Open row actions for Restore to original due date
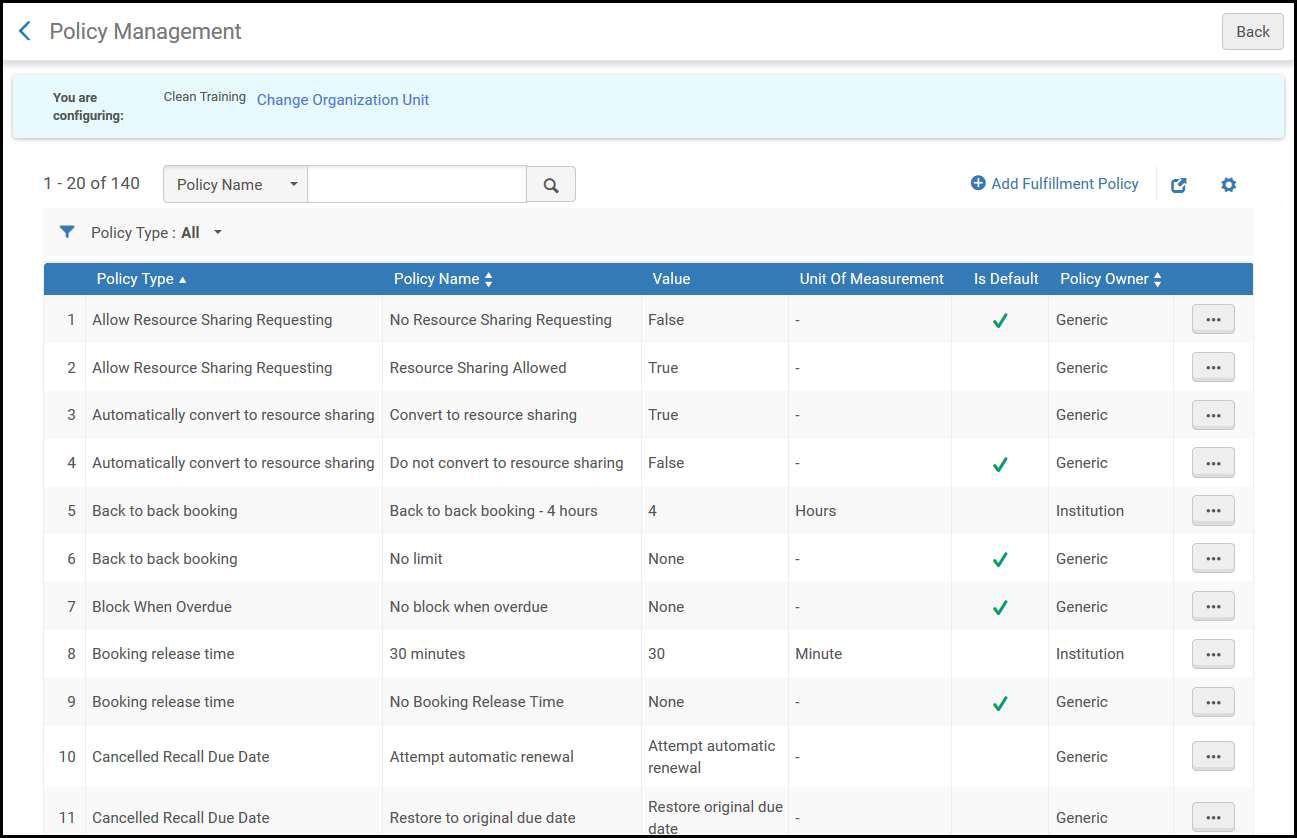The width and height of the screenshot is (1297, 838). tap(1213, 817)
